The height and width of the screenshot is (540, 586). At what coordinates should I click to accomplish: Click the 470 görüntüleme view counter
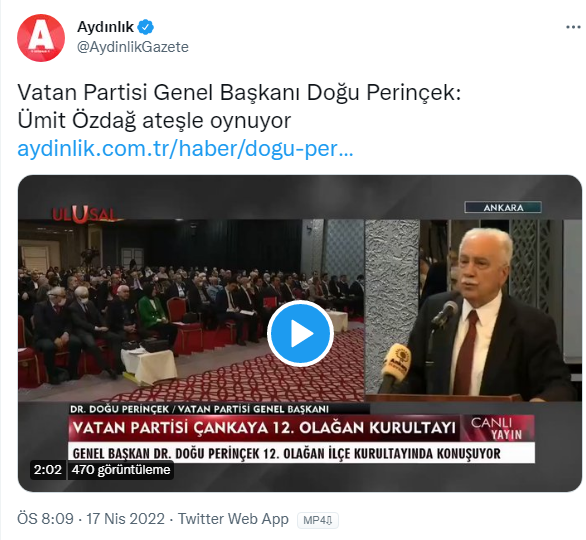pyautogui.click(x=121, y=469)
